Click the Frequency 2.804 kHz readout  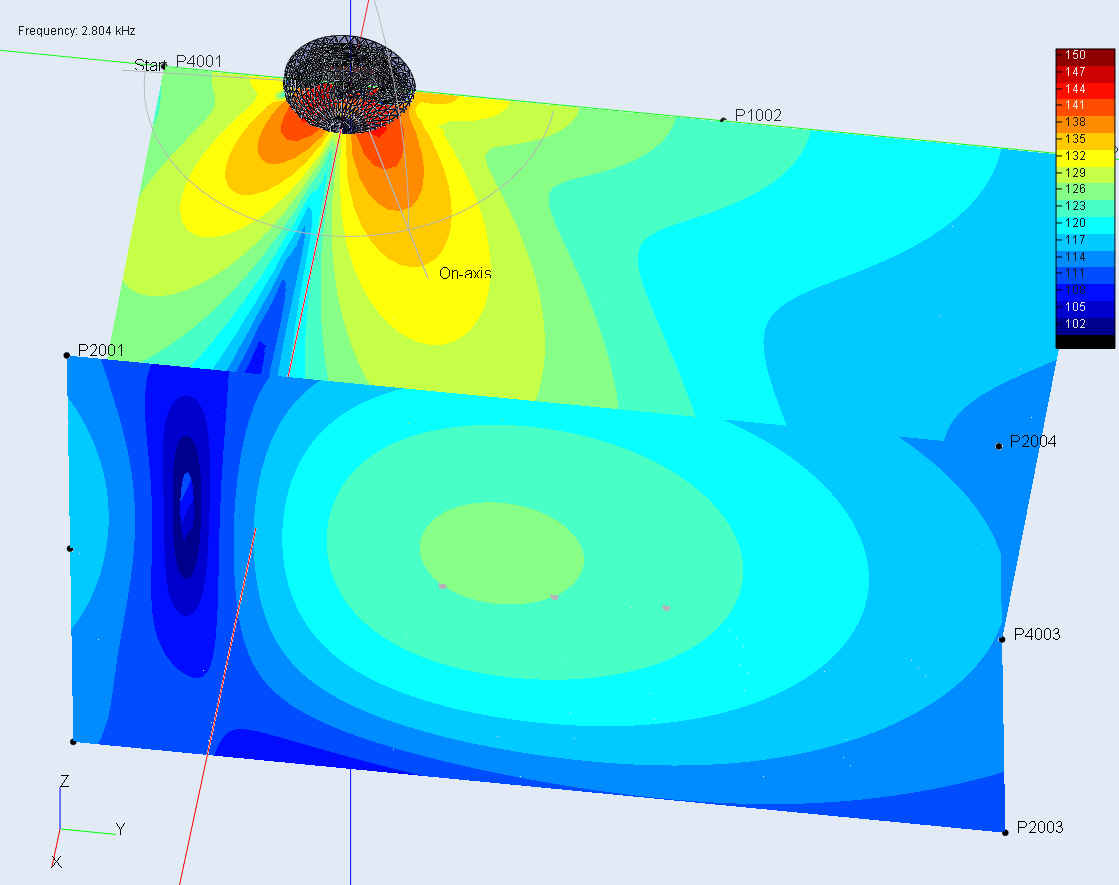click(77, 31)
